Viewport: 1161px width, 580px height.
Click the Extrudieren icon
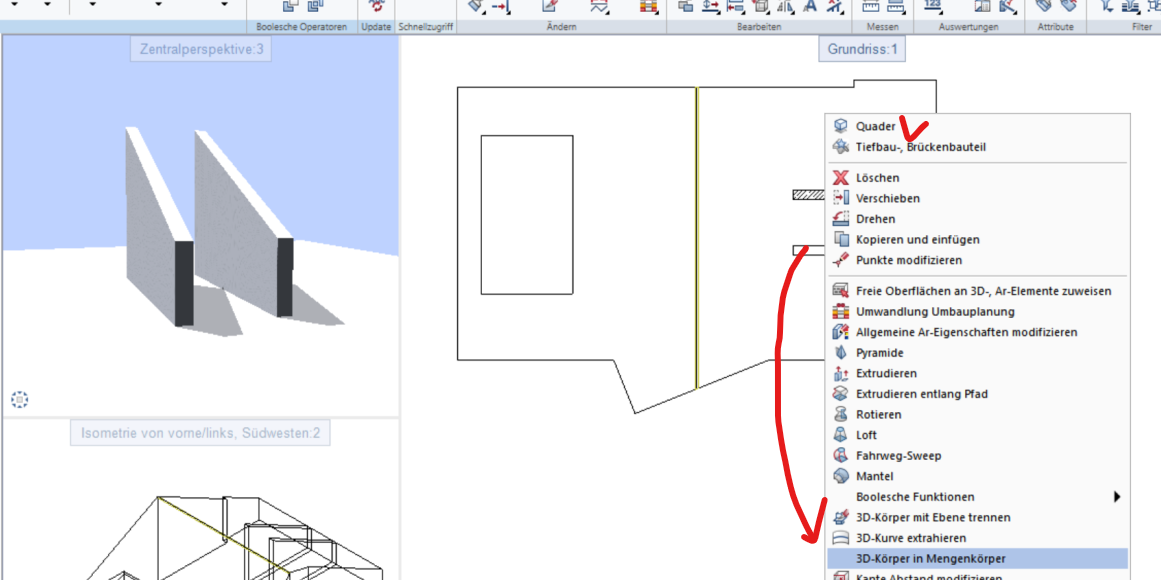point(841,373)
